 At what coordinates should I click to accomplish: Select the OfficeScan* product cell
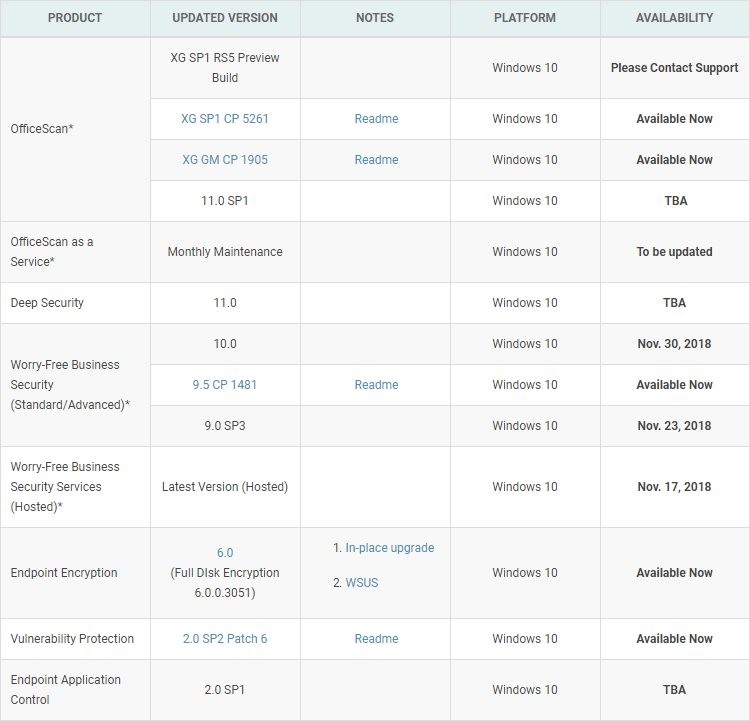[x=76, y=129]
